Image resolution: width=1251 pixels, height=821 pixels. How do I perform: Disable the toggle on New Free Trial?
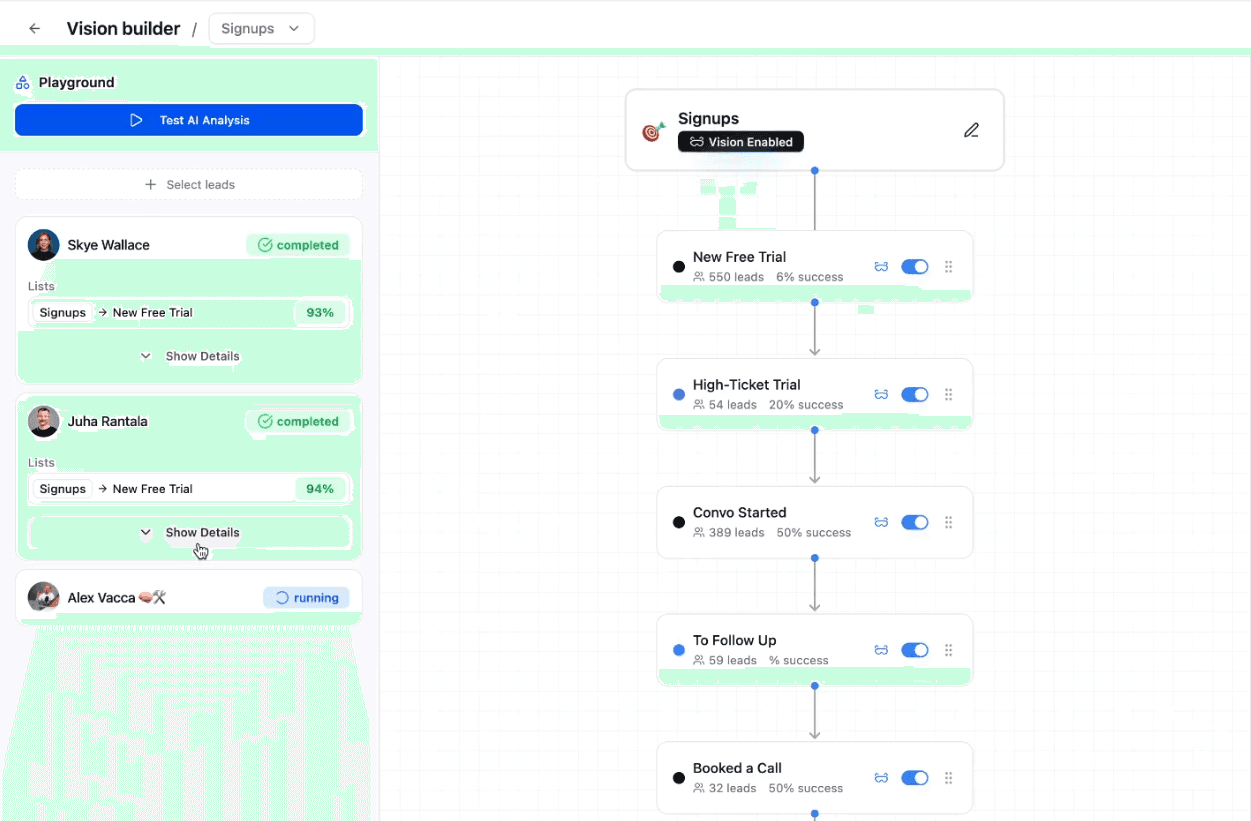[914, 267]
